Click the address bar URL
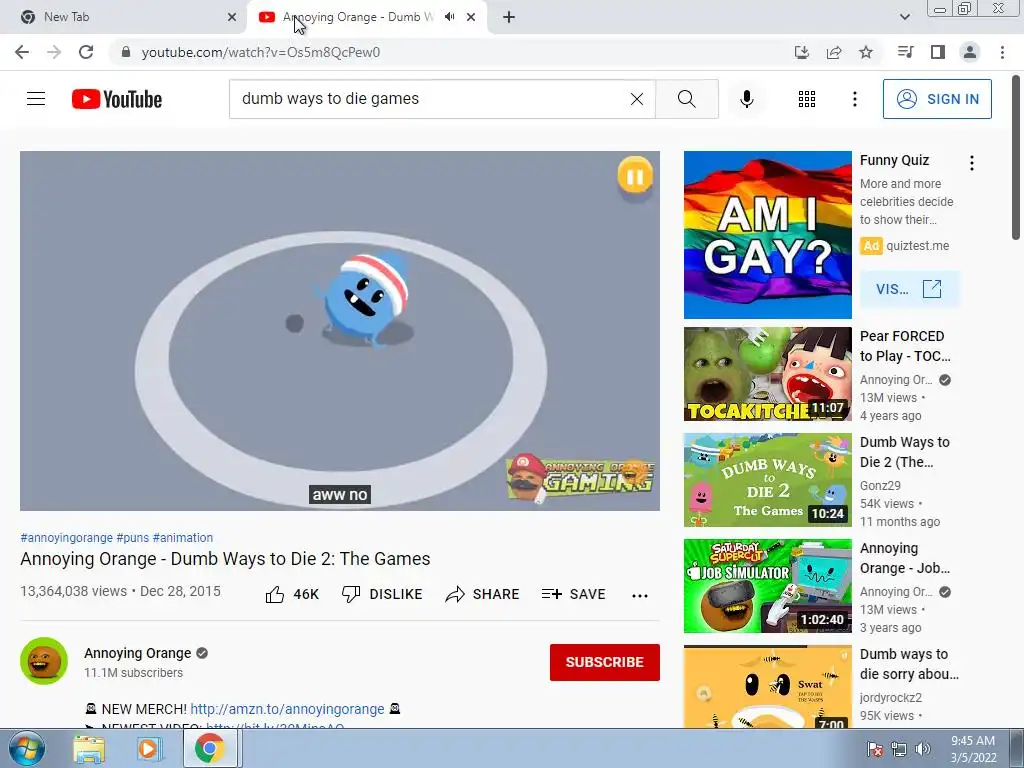The height and width of the screenshot is (768, 1024). (x=261, y=52)
